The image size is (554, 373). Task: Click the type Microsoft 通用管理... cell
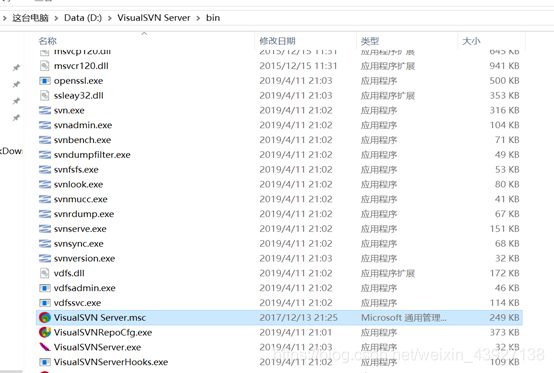(x=404, y=318)
